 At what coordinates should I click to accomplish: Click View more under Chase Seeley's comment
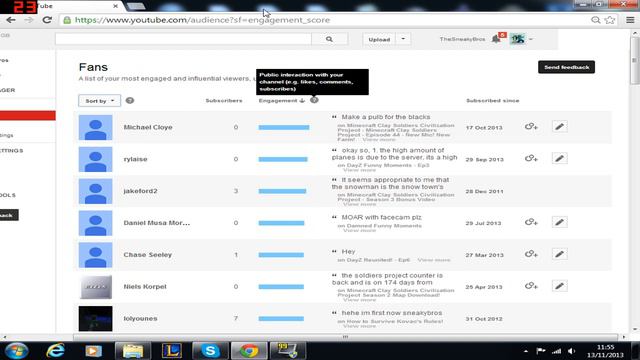[x=433, y=260]
